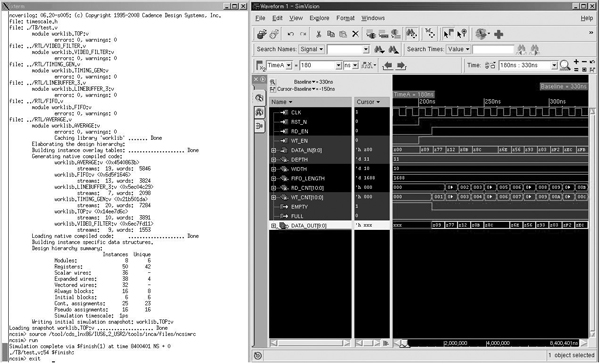Image resolution: width=600 pixels, height=364 pixels.
Task: Move cursor to next edge arrow
Action: tap(401, 65)
